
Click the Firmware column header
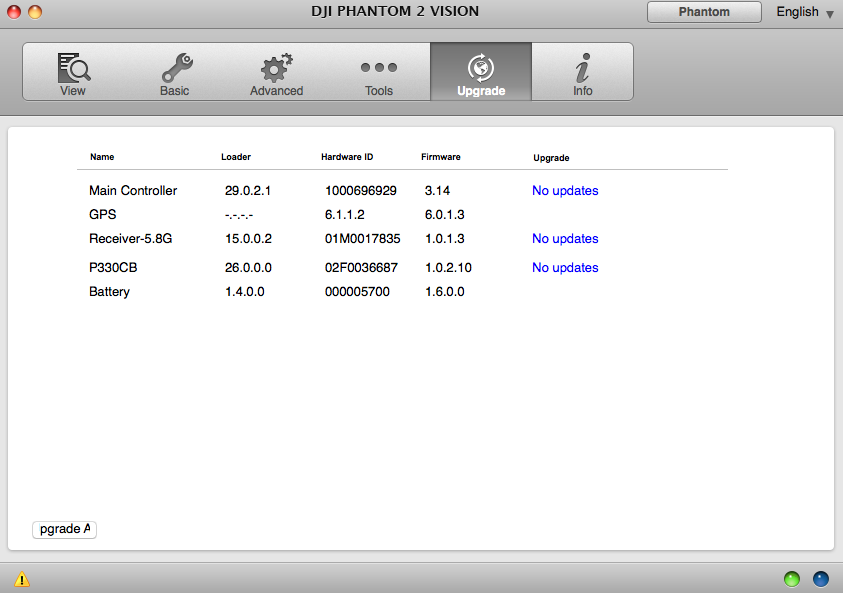click(x=441, y=157)
